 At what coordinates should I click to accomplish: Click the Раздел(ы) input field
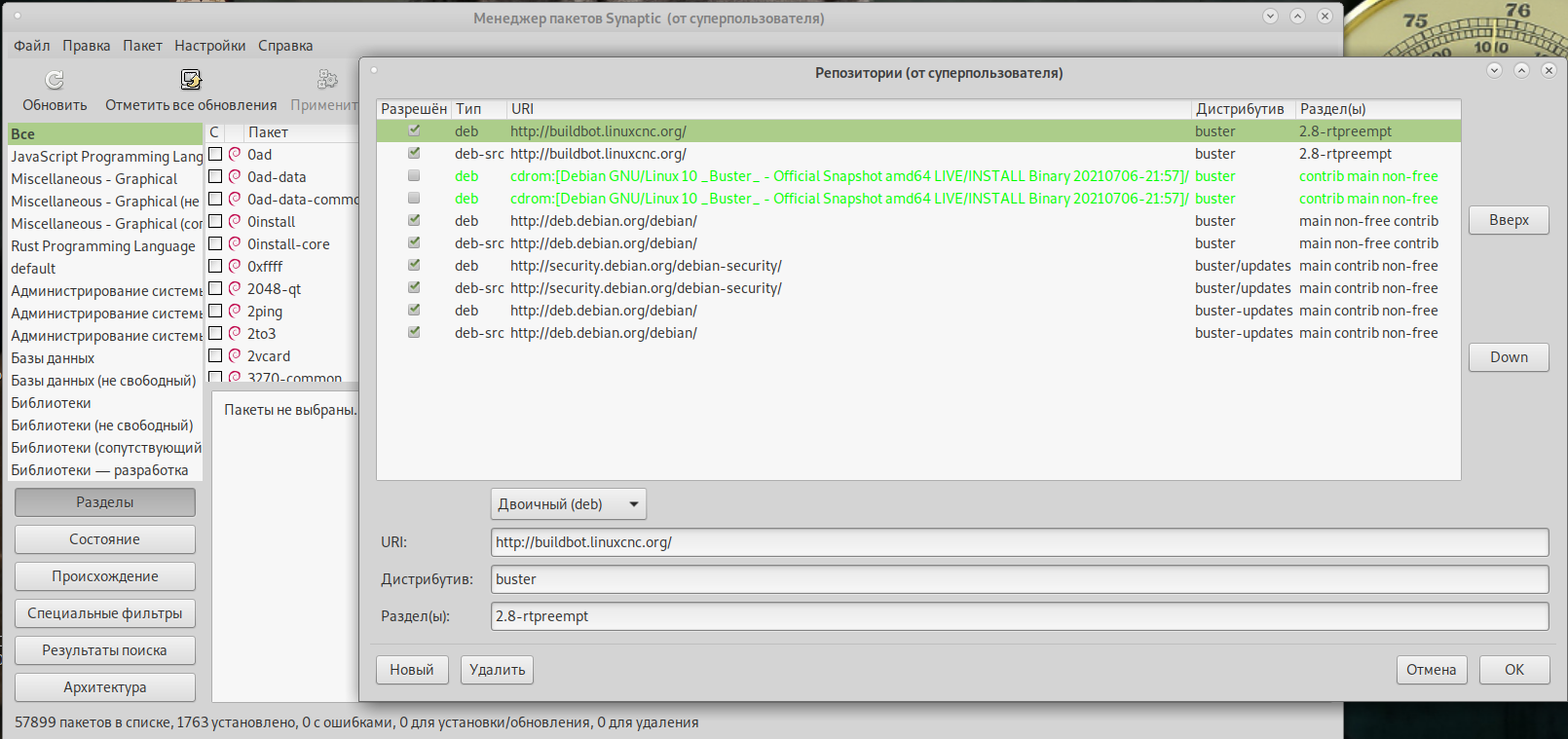pos(1020,616)
